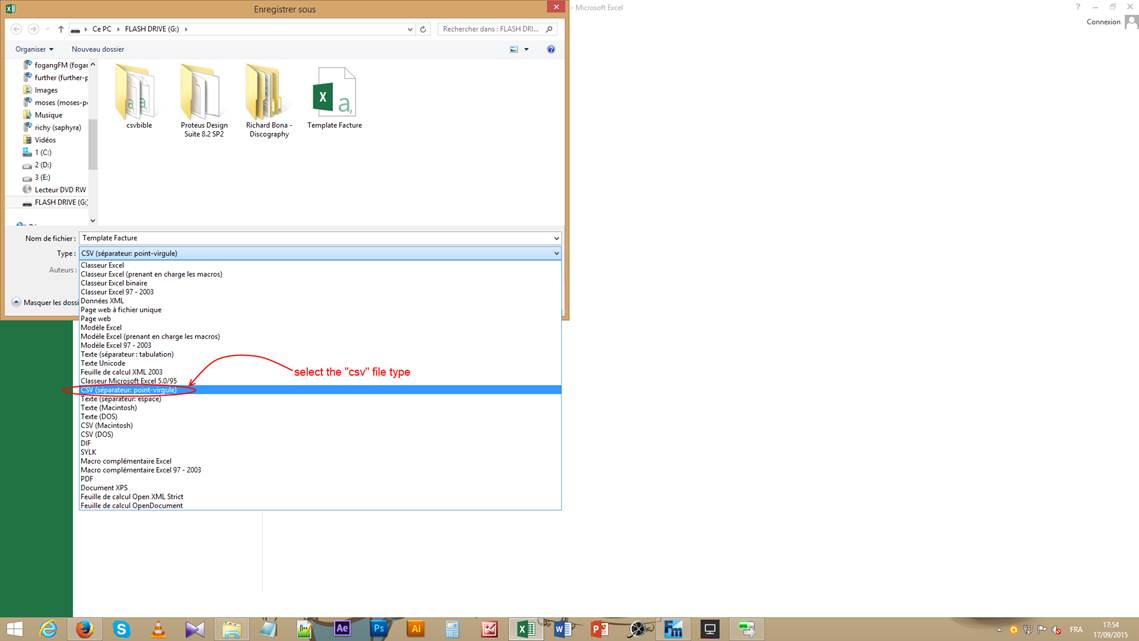
Task: Select Texte (séparateur : tabulation) type
Action: (x=320, y=355)
